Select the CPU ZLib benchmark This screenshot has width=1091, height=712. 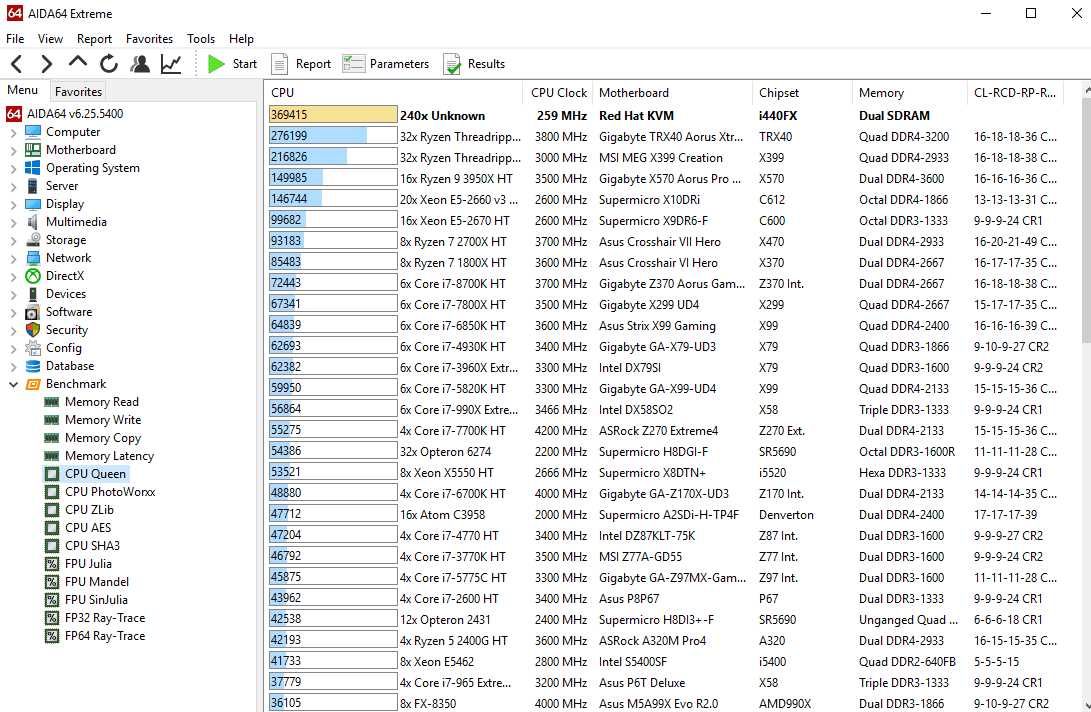point(89,510)
